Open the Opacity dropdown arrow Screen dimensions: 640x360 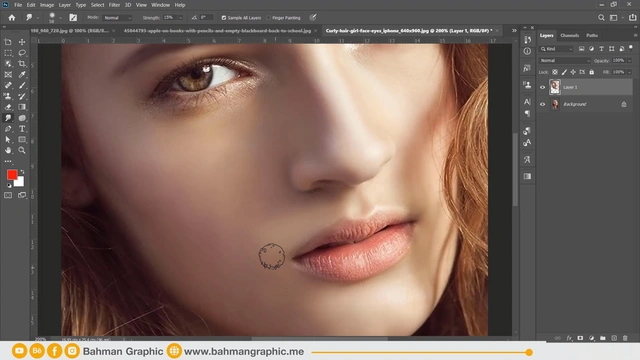click(x=629, y=60)
